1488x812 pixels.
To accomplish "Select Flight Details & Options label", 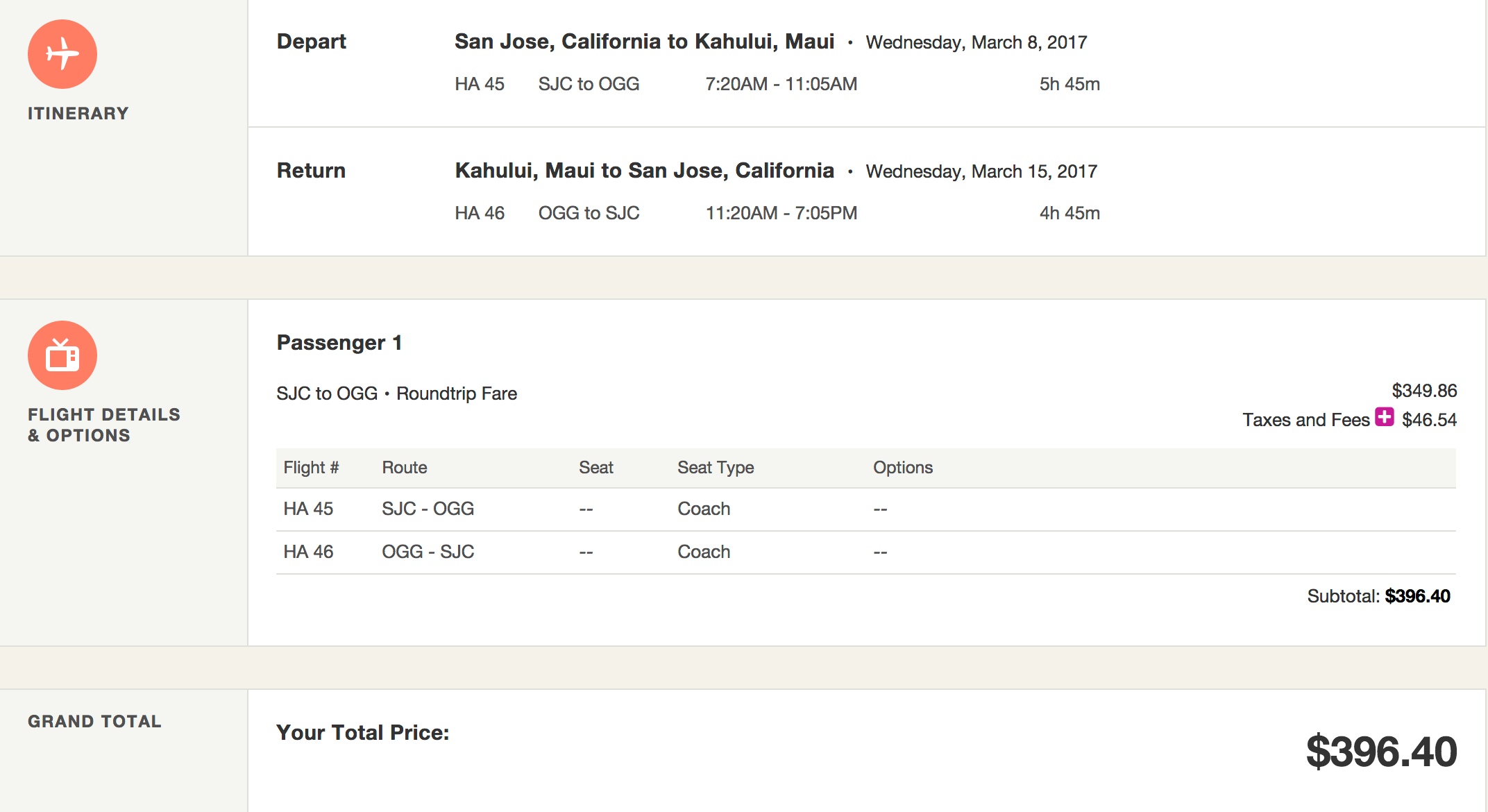I will 104,425.
